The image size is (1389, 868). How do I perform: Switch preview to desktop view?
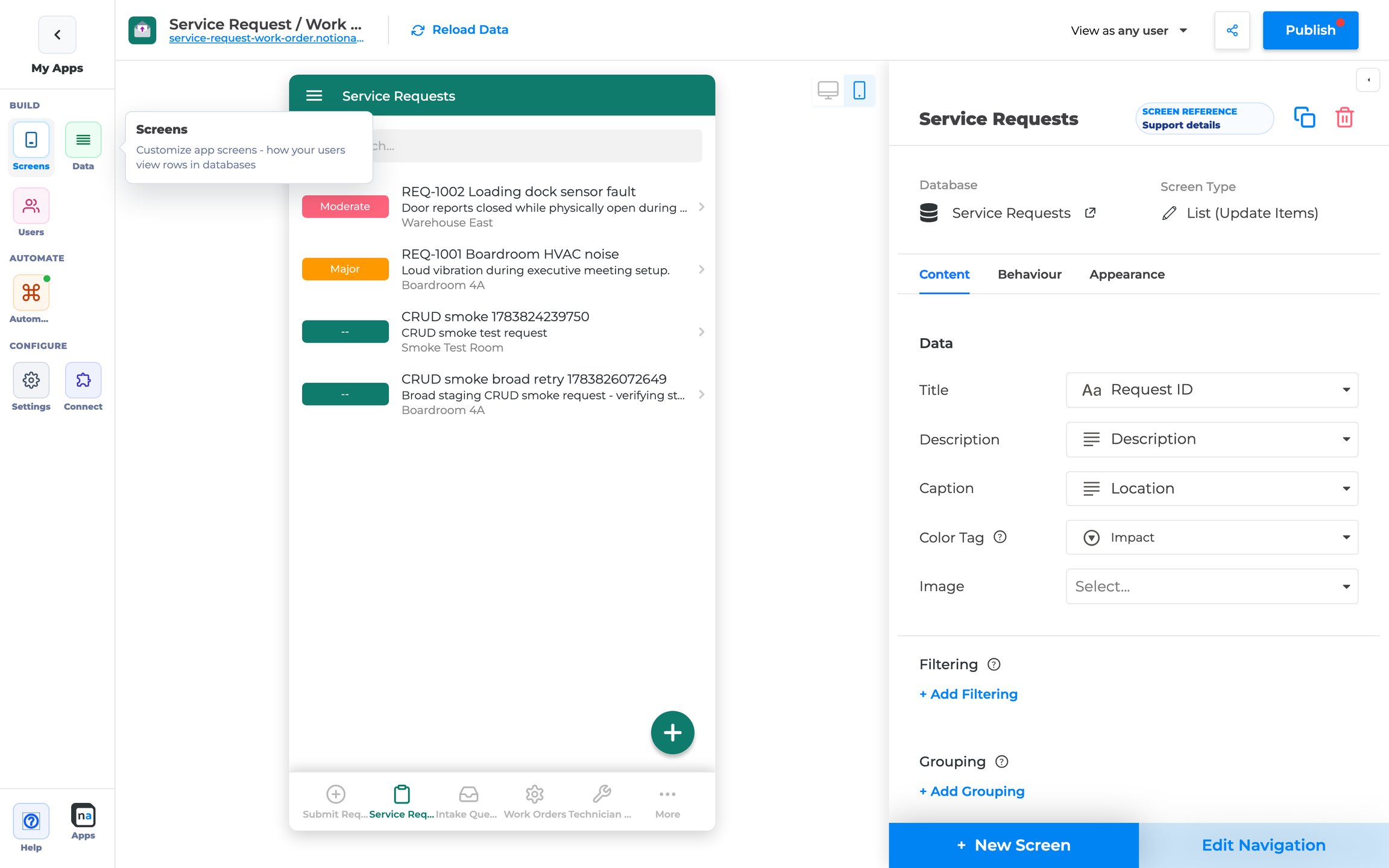click(828, 90)
